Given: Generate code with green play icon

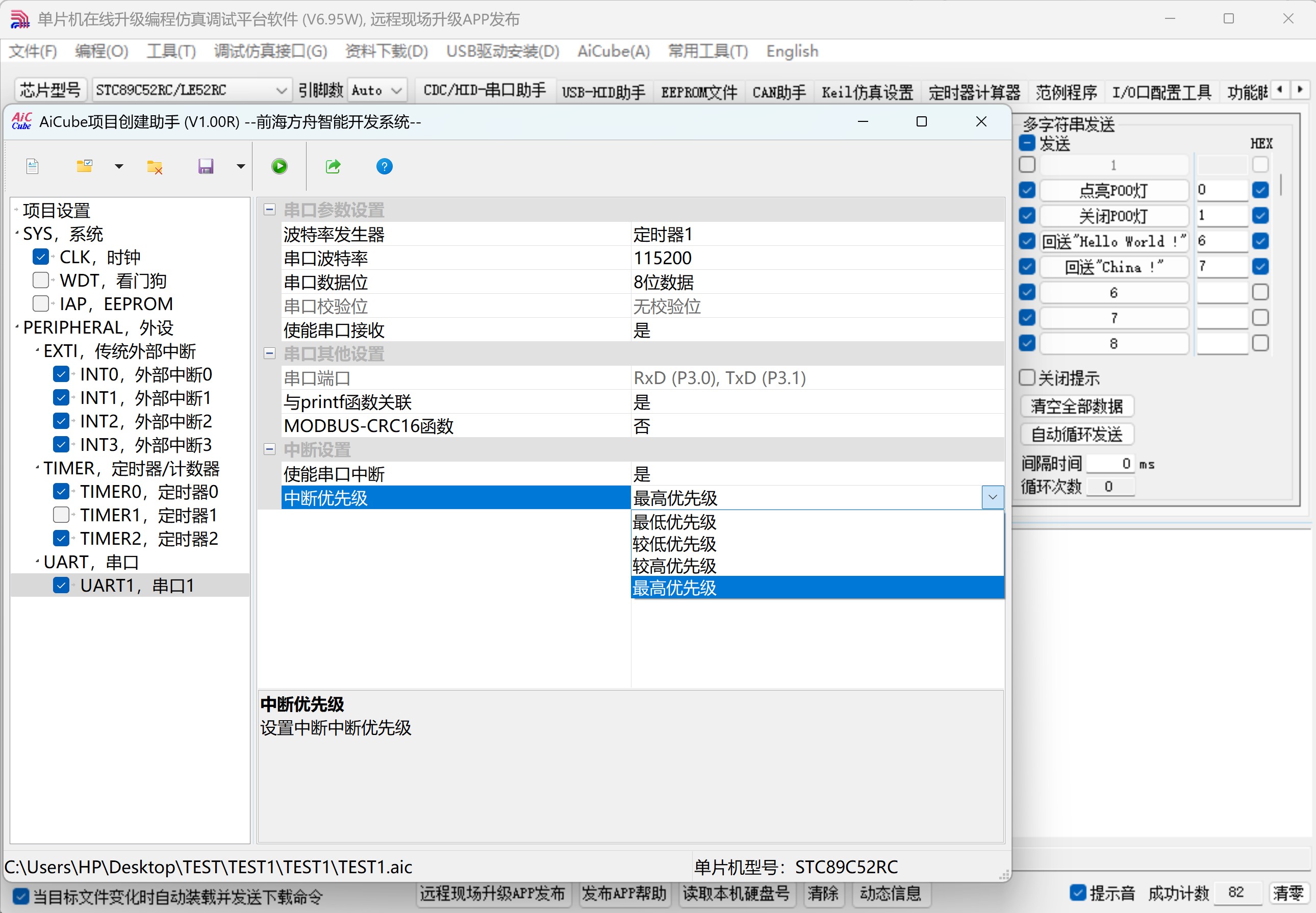Looking at the screenshot, I should (x=280, y=166).
